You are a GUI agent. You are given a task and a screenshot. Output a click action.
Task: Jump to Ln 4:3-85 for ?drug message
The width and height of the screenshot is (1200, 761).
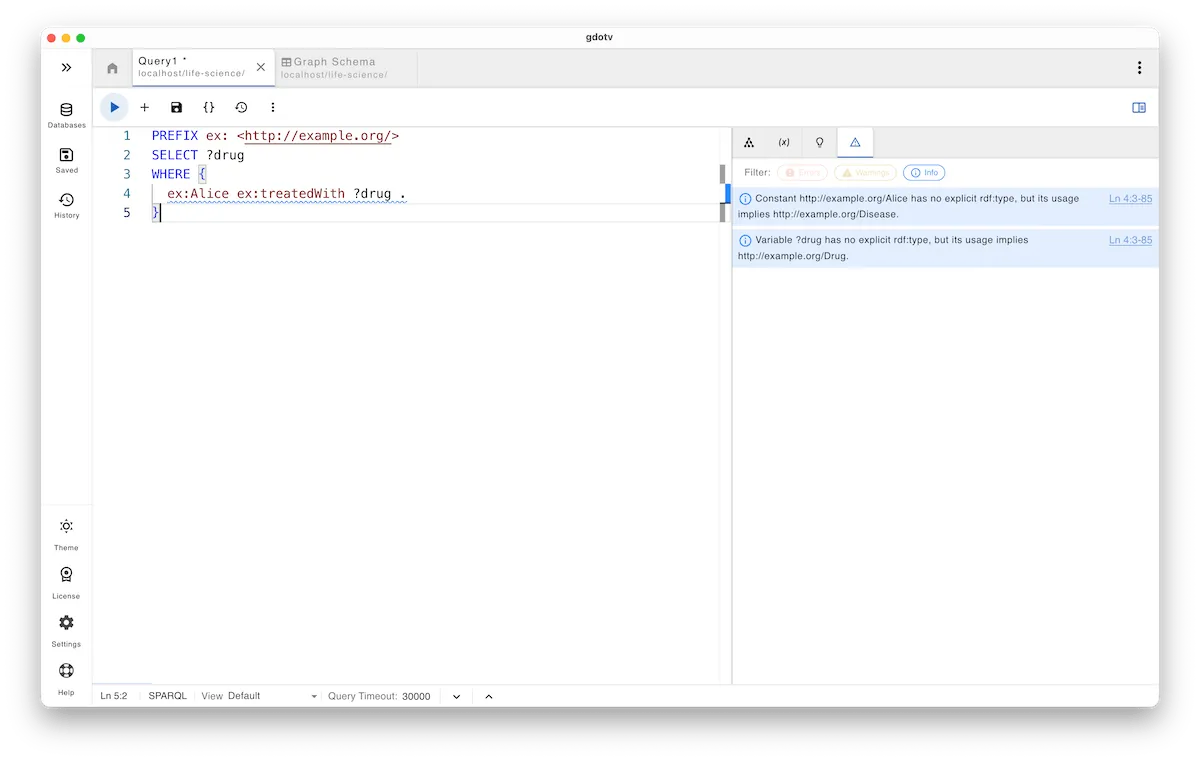(1130, 240)
